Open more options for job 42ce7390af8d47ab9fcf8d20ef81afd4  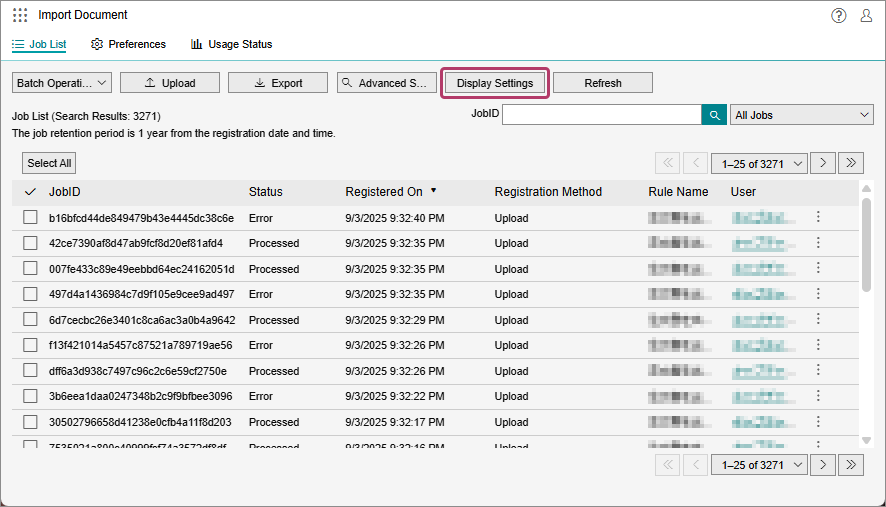point(818,242)
